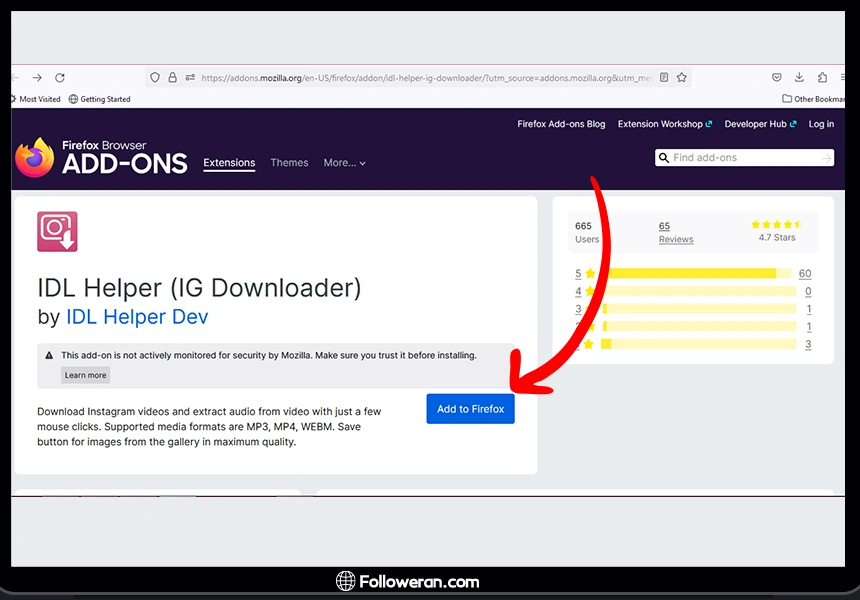Click the Add to Firefox button
The width and height of the screenshot is (860, 600).
470,409
